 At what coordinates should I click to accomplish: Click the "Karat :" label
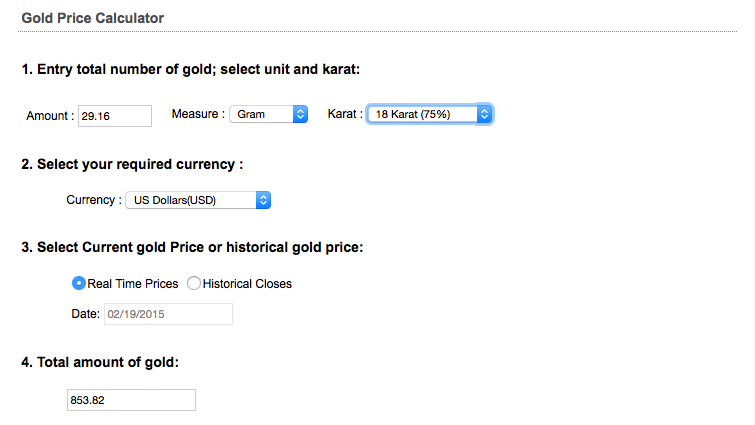point(345,115)
